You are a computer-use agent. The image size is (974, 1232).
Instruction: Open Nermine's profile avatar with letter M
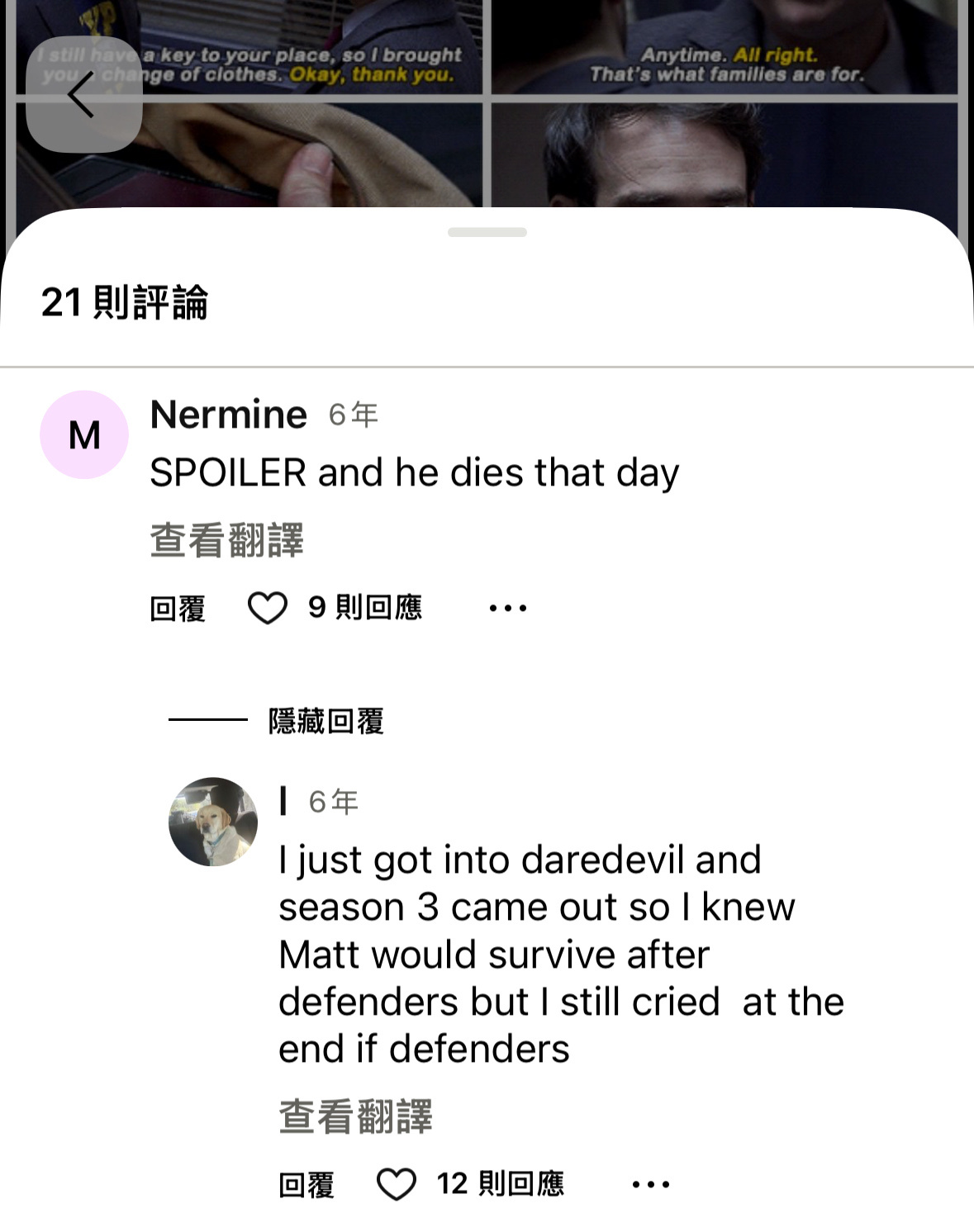pyautogui.click(x=84, y=434)
